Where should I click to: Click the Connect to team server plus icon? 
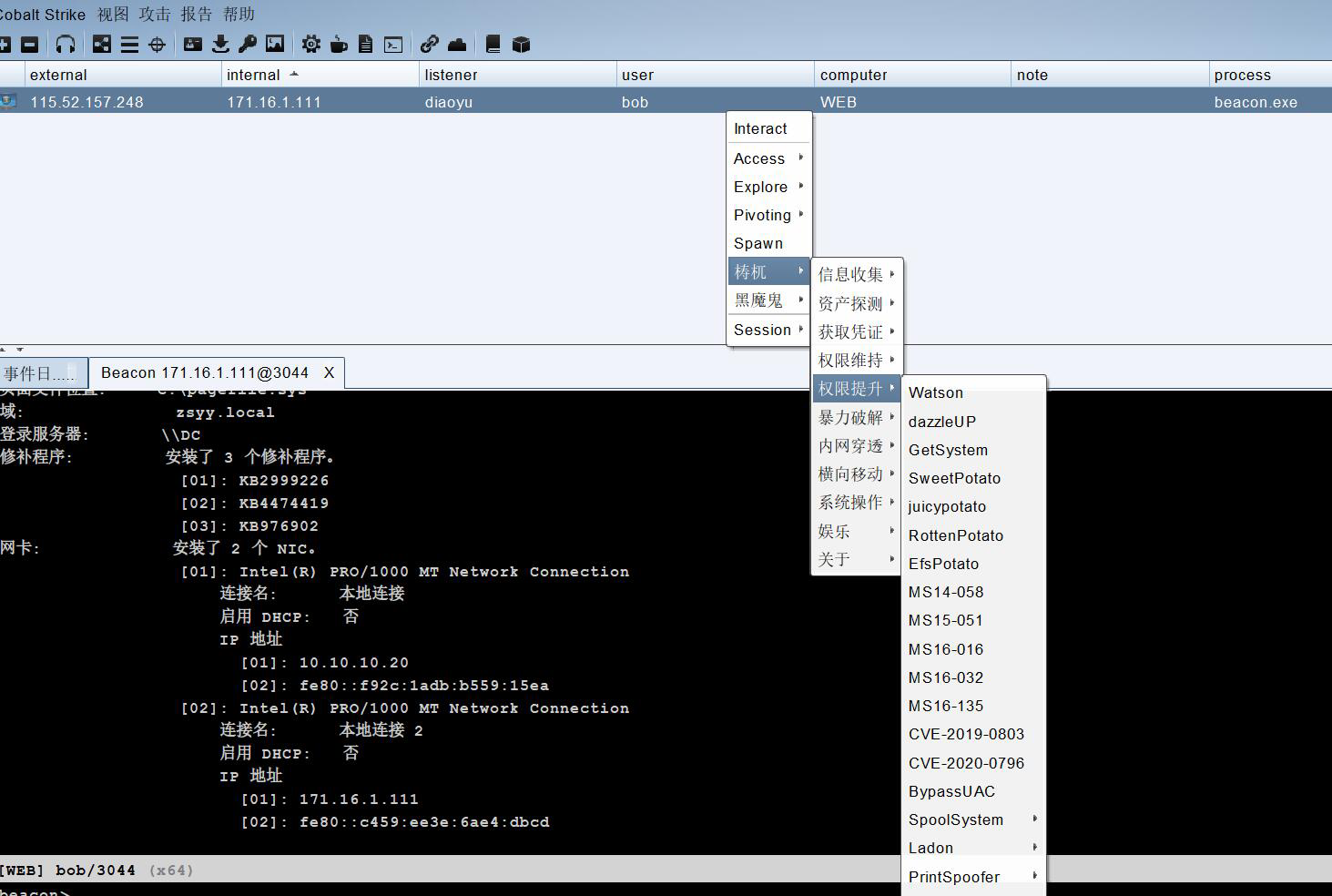tap(4, 44)
